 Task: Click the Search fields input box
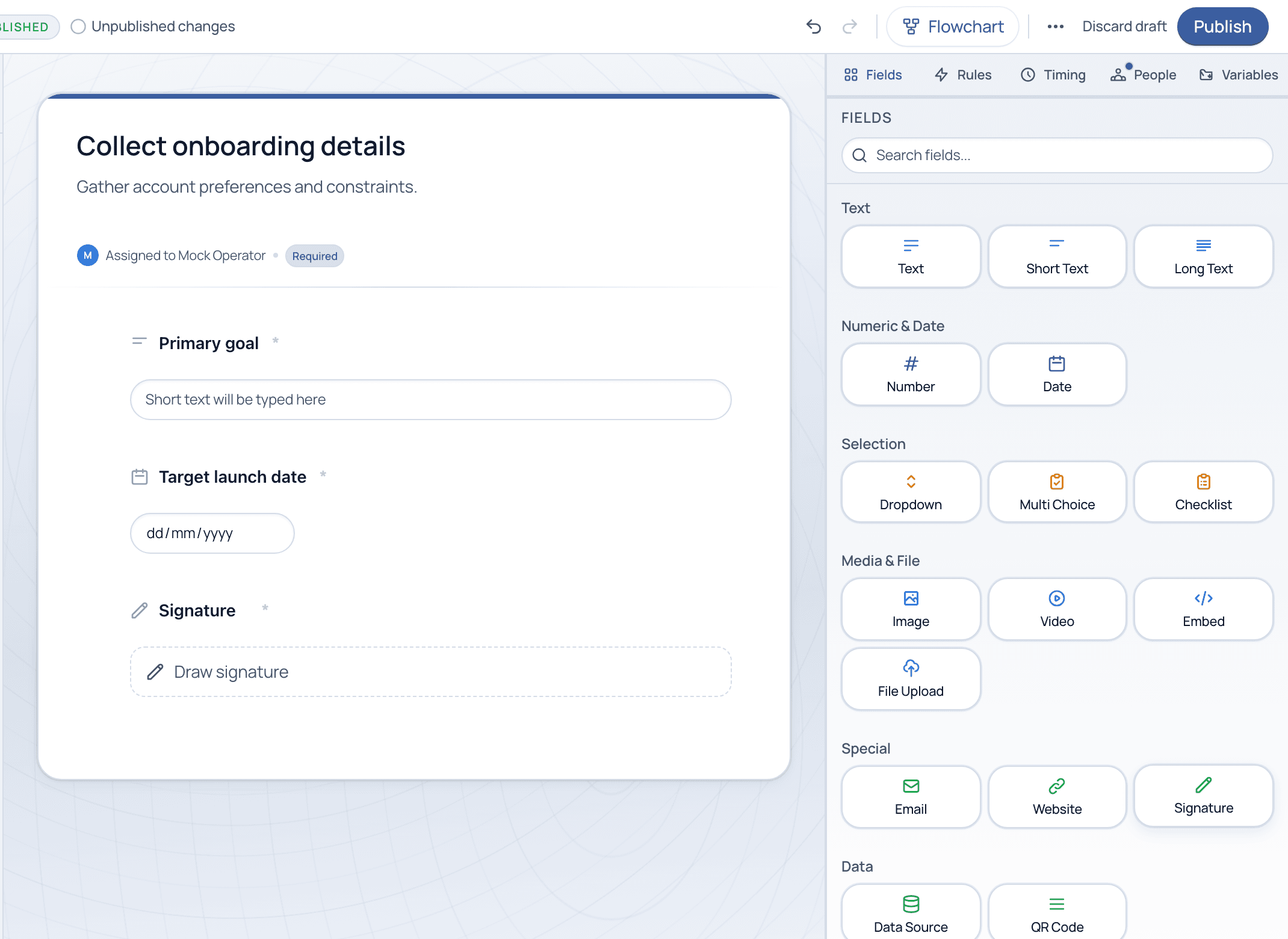[1057, 155]
